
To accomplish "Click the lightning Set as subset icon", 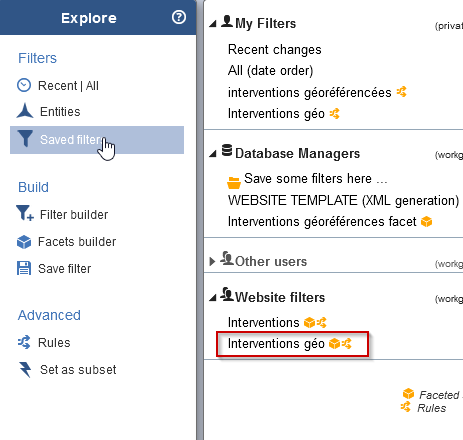I will click(x=25, y=370).
